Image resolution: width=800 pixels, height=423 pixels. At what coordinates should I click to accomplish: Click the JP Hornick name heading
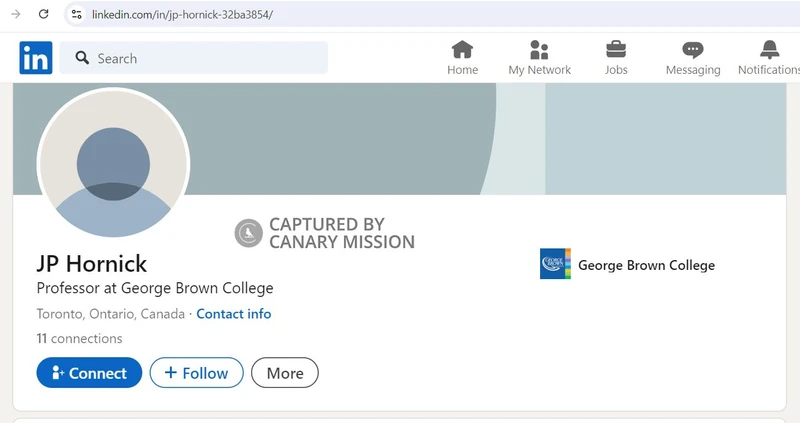pyautogui.click(x=92, y=264)
